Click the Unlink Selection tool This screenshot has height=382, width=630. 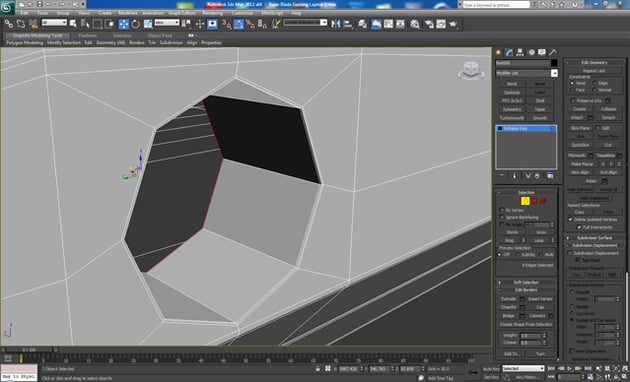coord(21,24)
